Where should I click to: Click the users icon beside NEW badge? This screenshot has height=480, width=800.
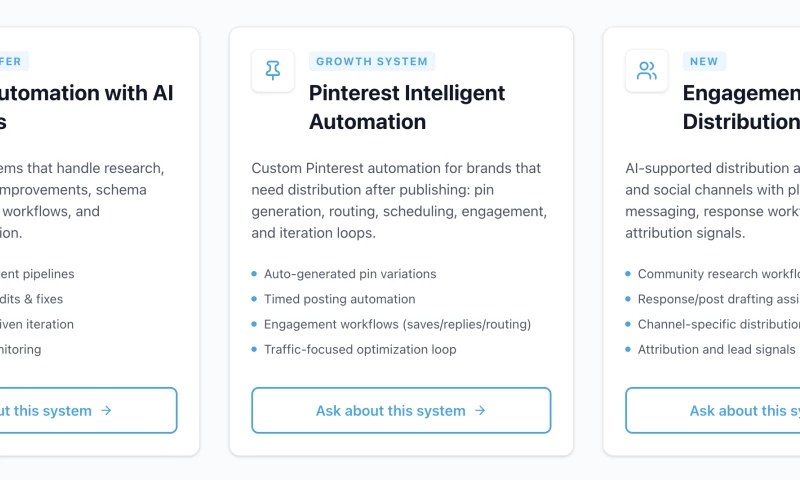pos(646,70)
